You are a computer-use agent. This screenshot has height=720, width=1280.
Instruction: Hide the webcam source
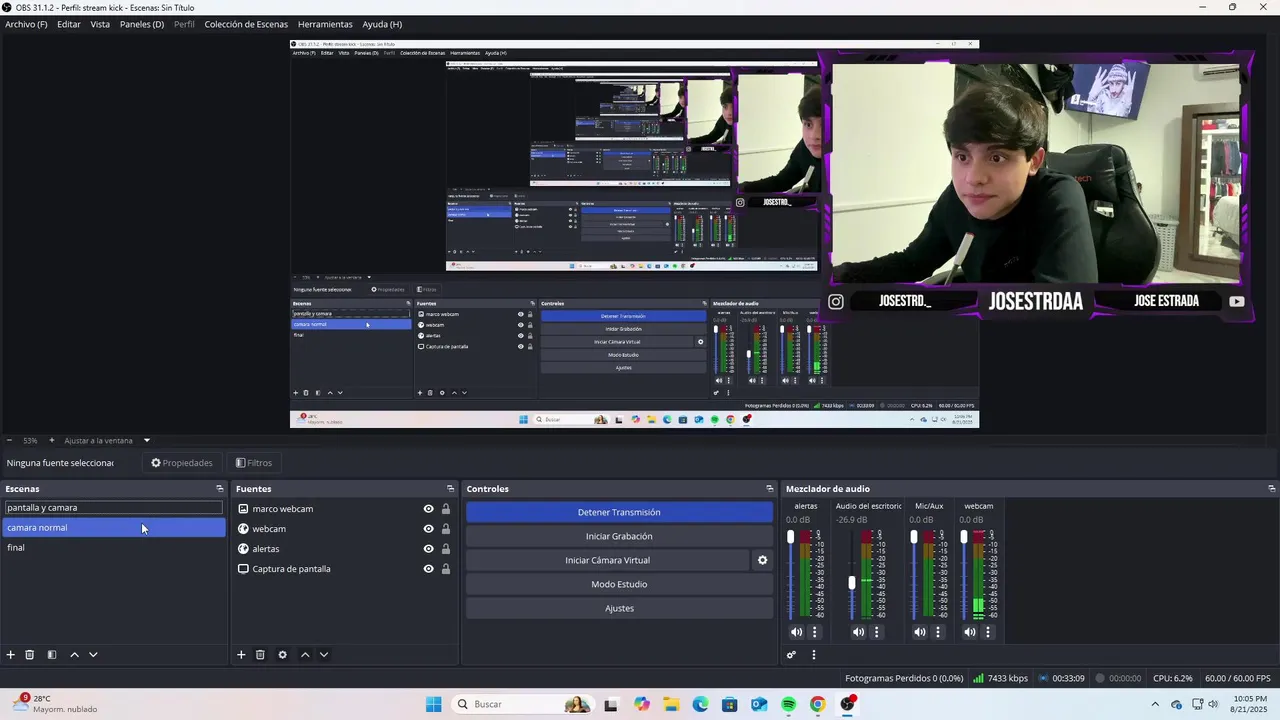(x=428, y=529)
